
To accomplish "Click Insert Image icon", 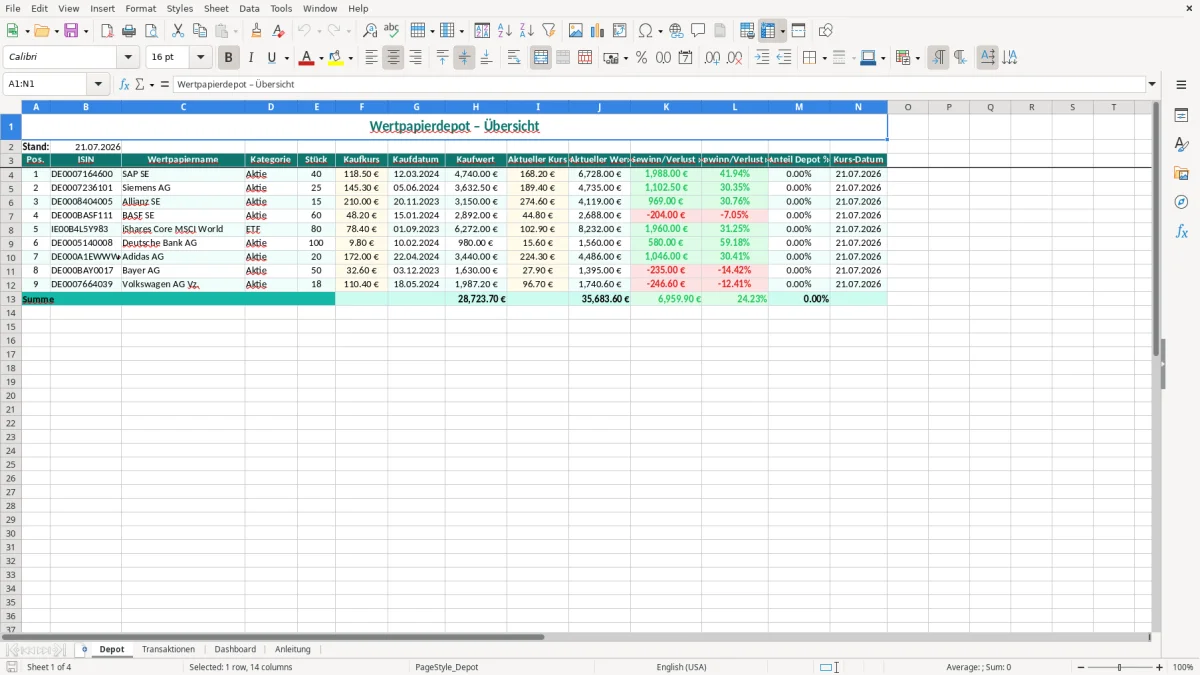I will [x=576, y=31].
